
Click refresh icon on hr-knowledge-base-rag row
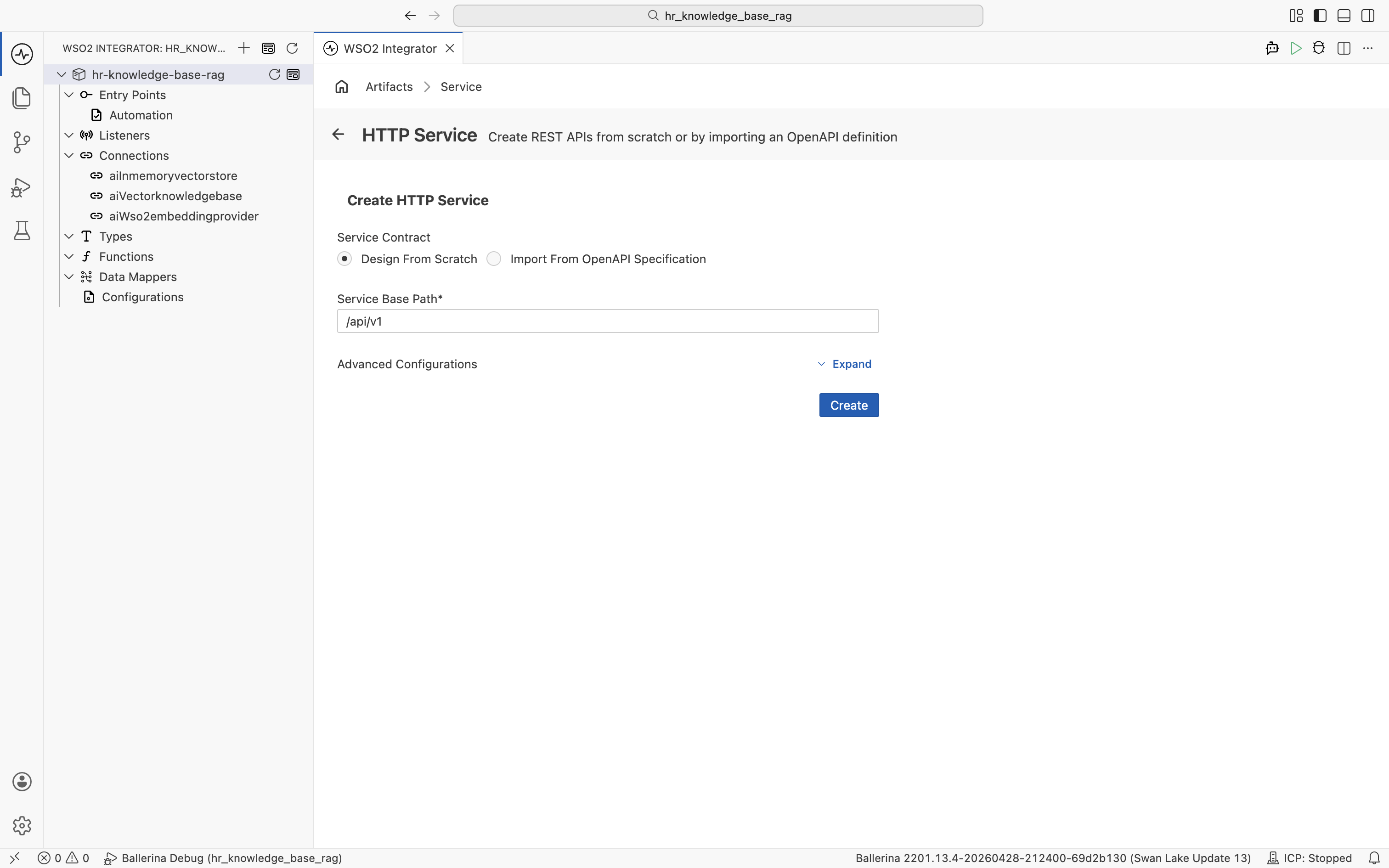(274, 74)
